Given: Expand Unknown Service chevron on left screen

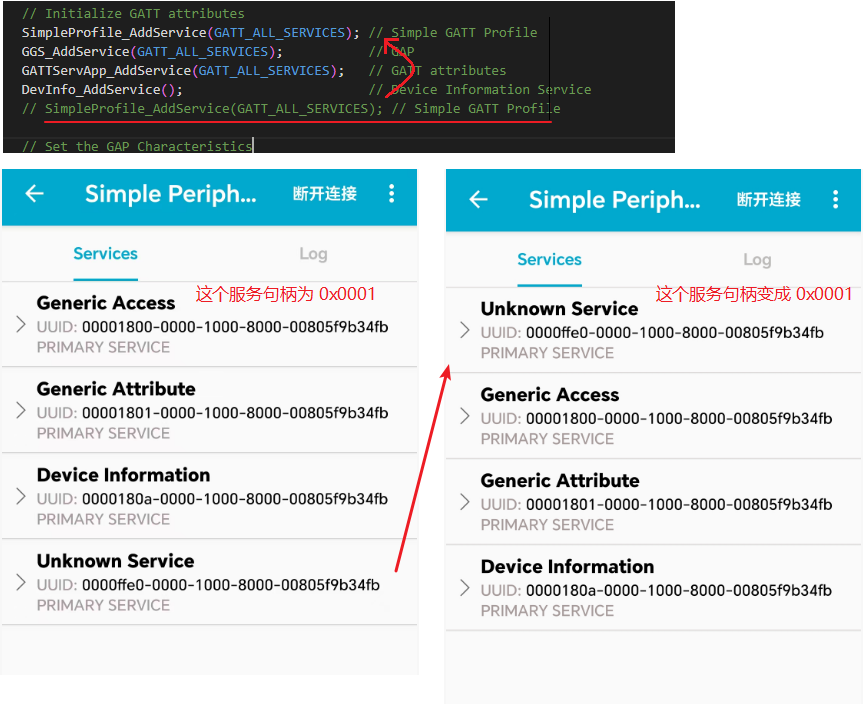Looking at the screenshot, I should pos(21,582).
